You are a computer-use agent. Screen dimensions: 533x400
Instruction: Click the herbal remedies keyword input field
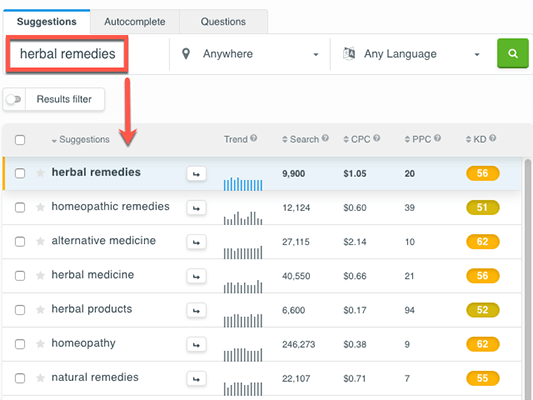pyautogui.click(x=67, y=54)
